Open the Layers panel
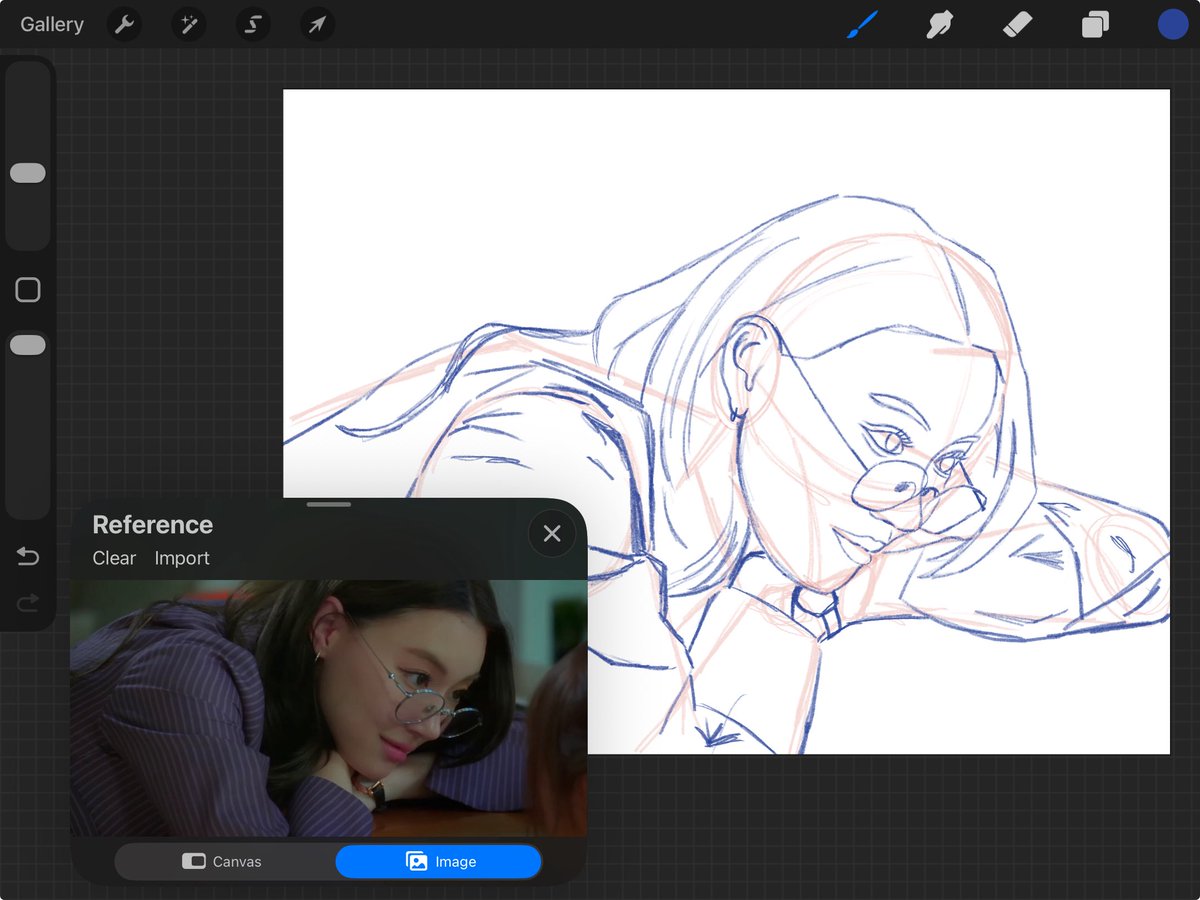This screenshot has height=900, width=1200. click(x=1095, y=25)
